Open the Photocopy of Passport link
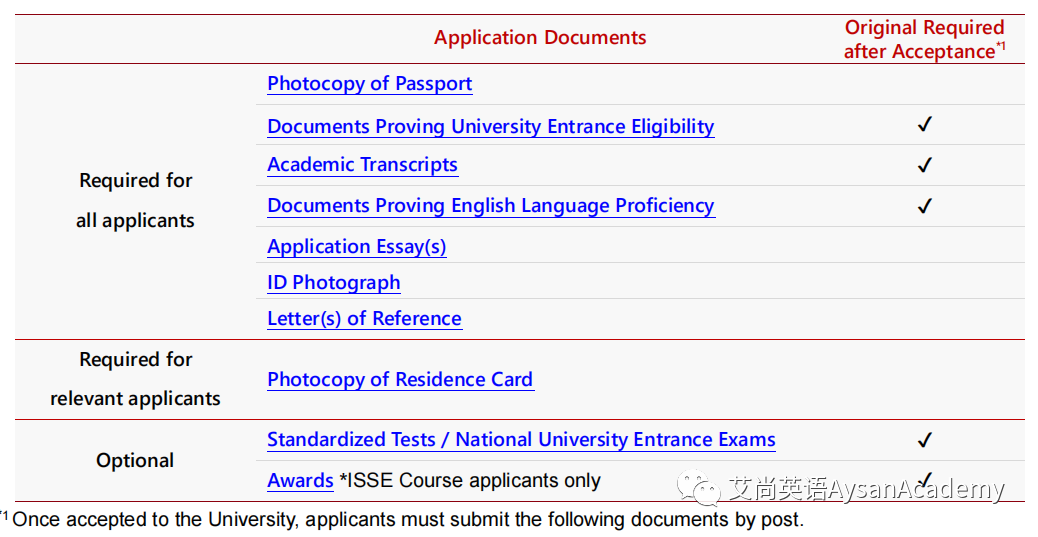The width and height of the screenshot is (1038, 537). click(x=369, y=84)
